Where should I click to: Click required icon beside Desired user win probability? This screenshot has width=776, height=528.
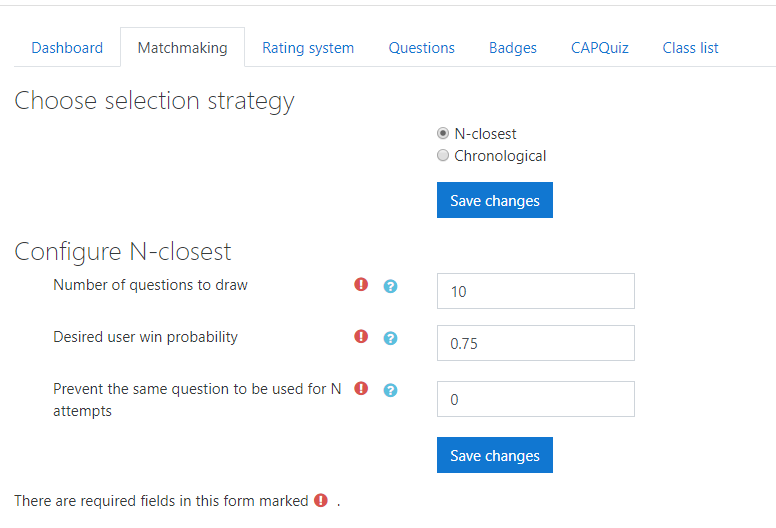362,337
